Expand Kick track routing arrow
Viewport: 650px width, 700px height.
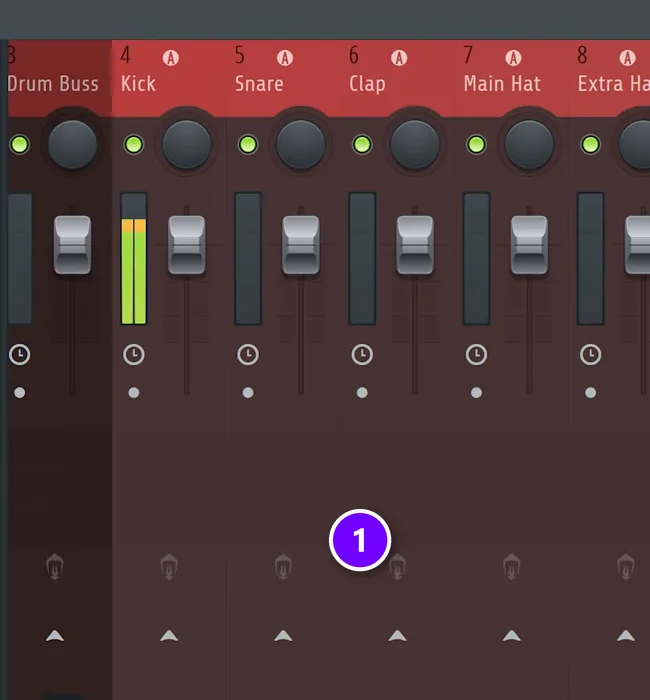169,636
